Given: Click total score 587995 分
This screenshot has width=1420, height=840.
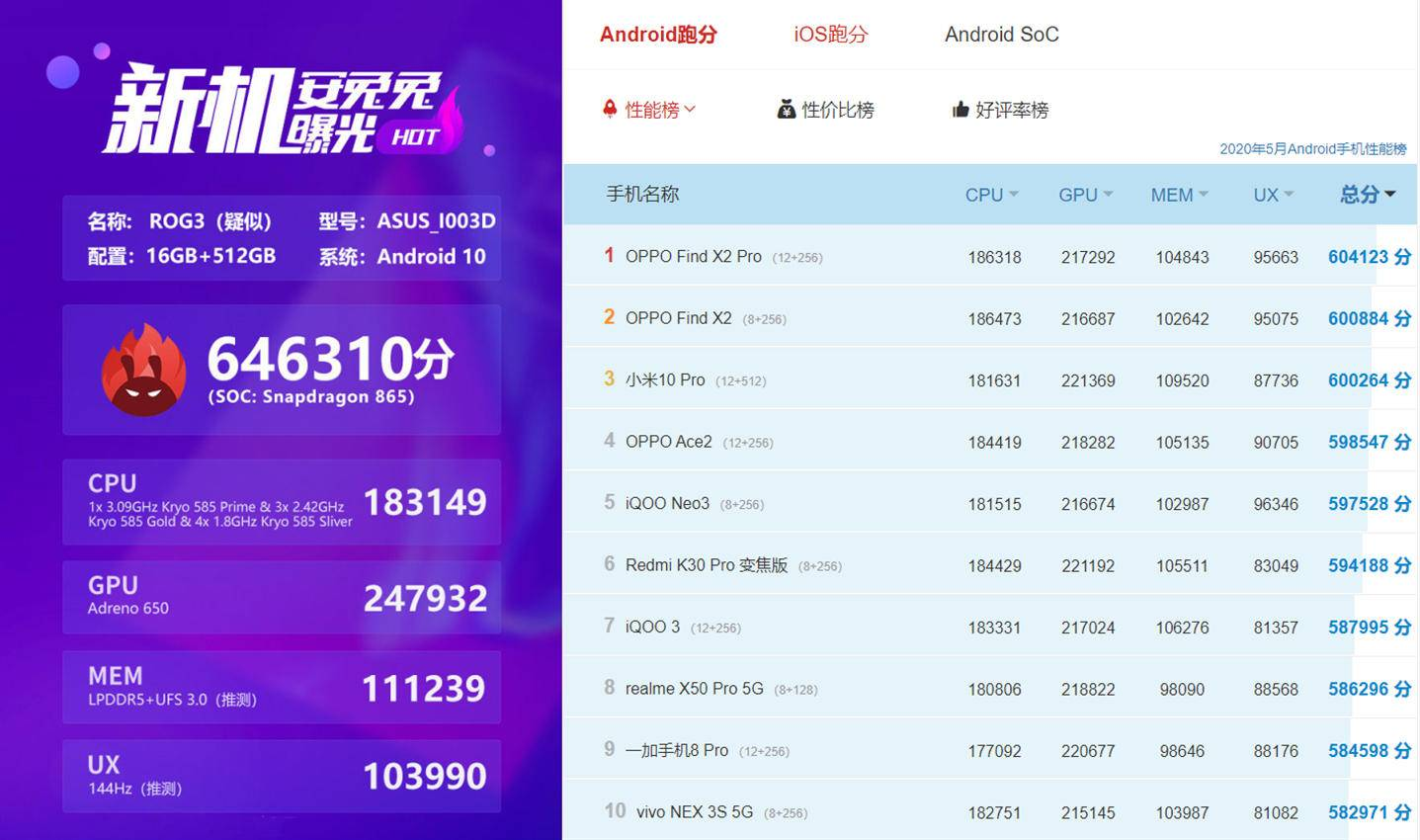Looking at the screenshot, I should [1370, 628].
